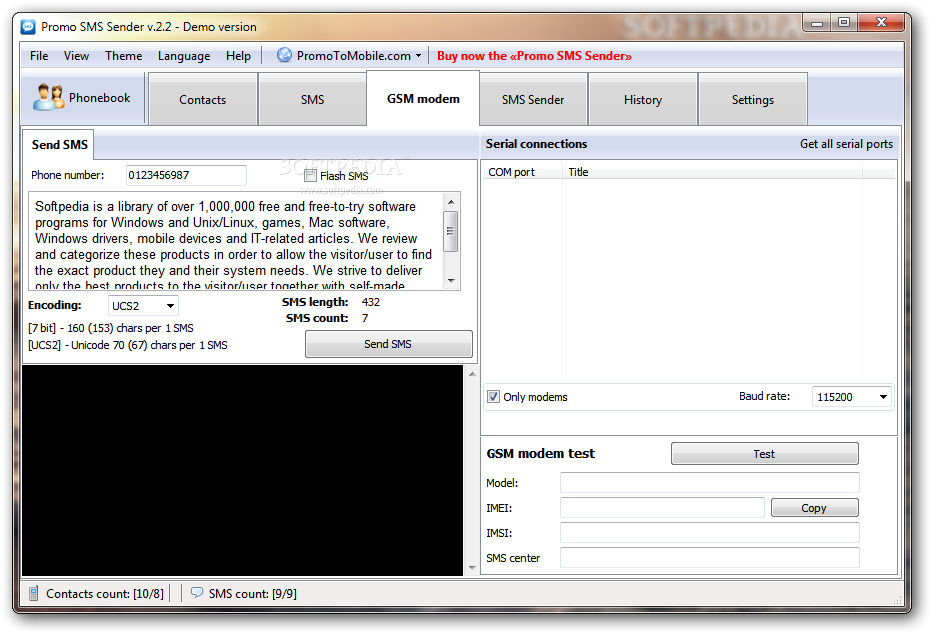Click the Contacts count: [10/8] status text
This screenshot has height=634, width=932.
[105, 593]
